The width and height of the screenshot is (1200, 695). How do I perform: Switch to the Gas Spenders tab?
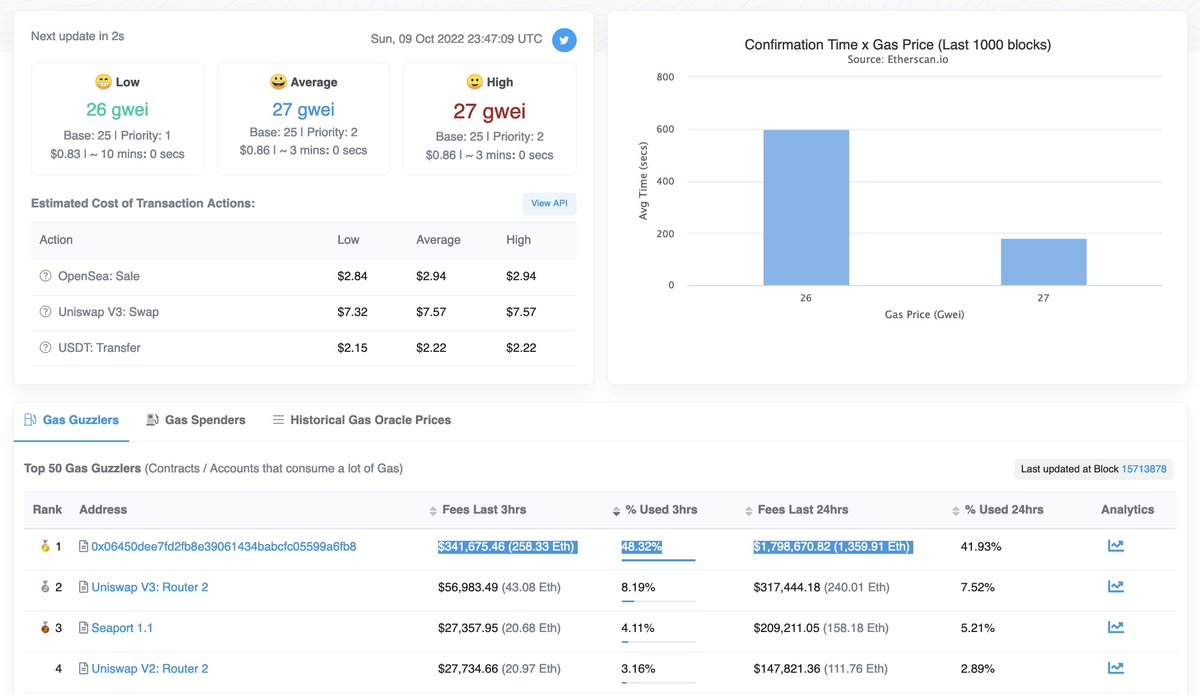[x=195, y=420]
